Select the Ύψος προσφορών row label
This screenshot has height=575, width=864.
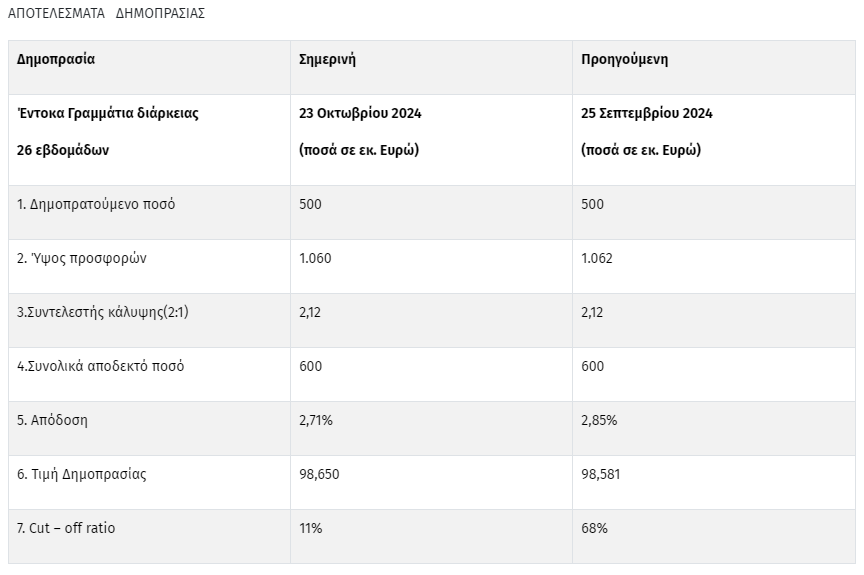tap(82, 258)
